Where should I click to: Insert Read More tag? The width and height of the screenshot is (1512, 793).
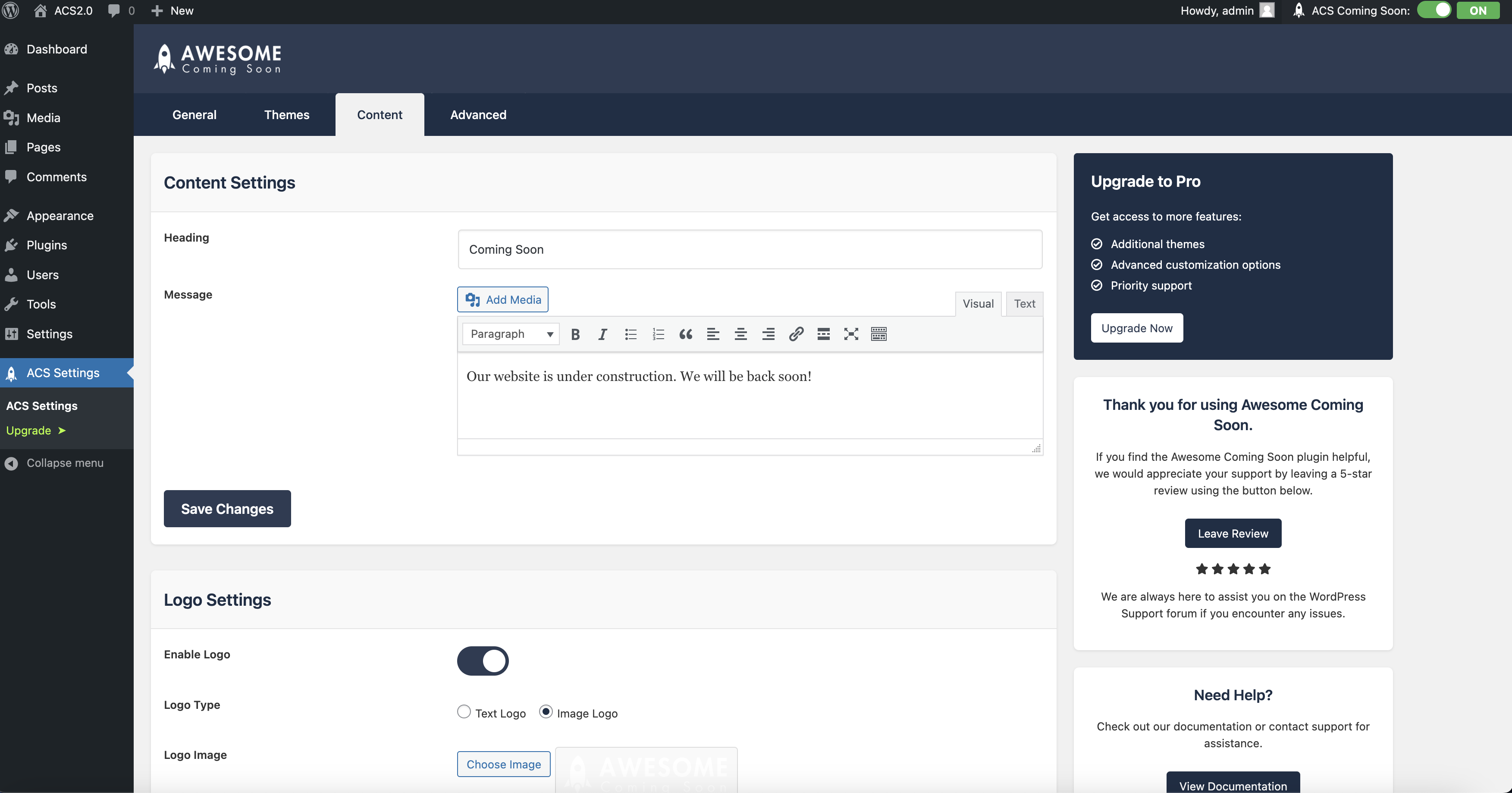coord(824,334)
